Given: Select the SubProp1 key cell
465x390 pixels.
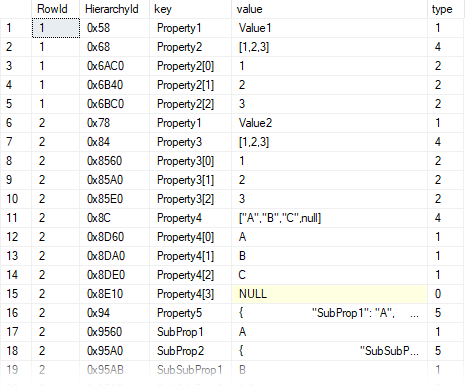Looking at the screenshot, I should (x=190, y=332).
